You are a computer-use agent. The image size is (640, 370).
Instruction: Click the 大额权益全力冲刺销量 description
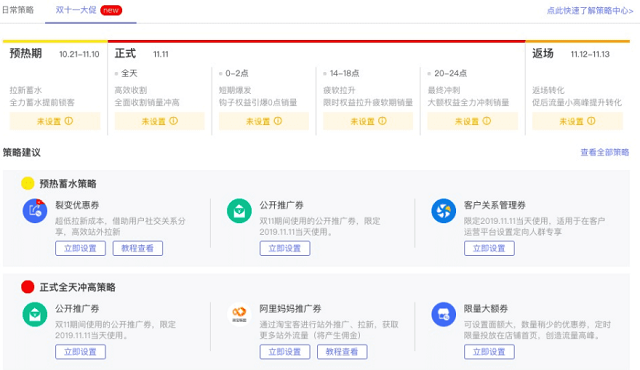coord(468,102)
